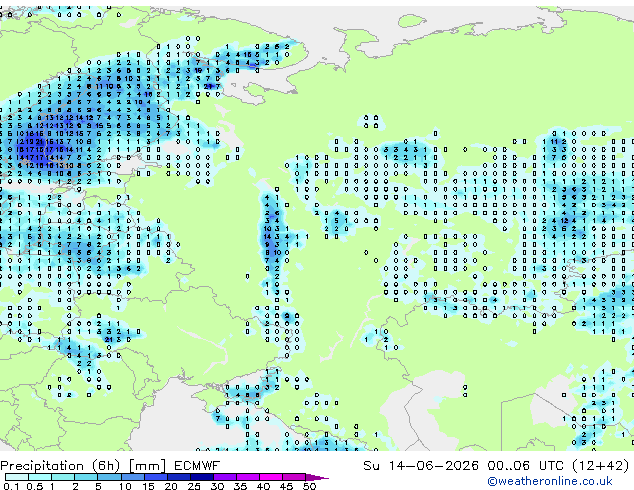This screenshot has width=634, height=490.
Task: Pick the 5 to 10 mm legend swatch
Action: click(110, 477)
